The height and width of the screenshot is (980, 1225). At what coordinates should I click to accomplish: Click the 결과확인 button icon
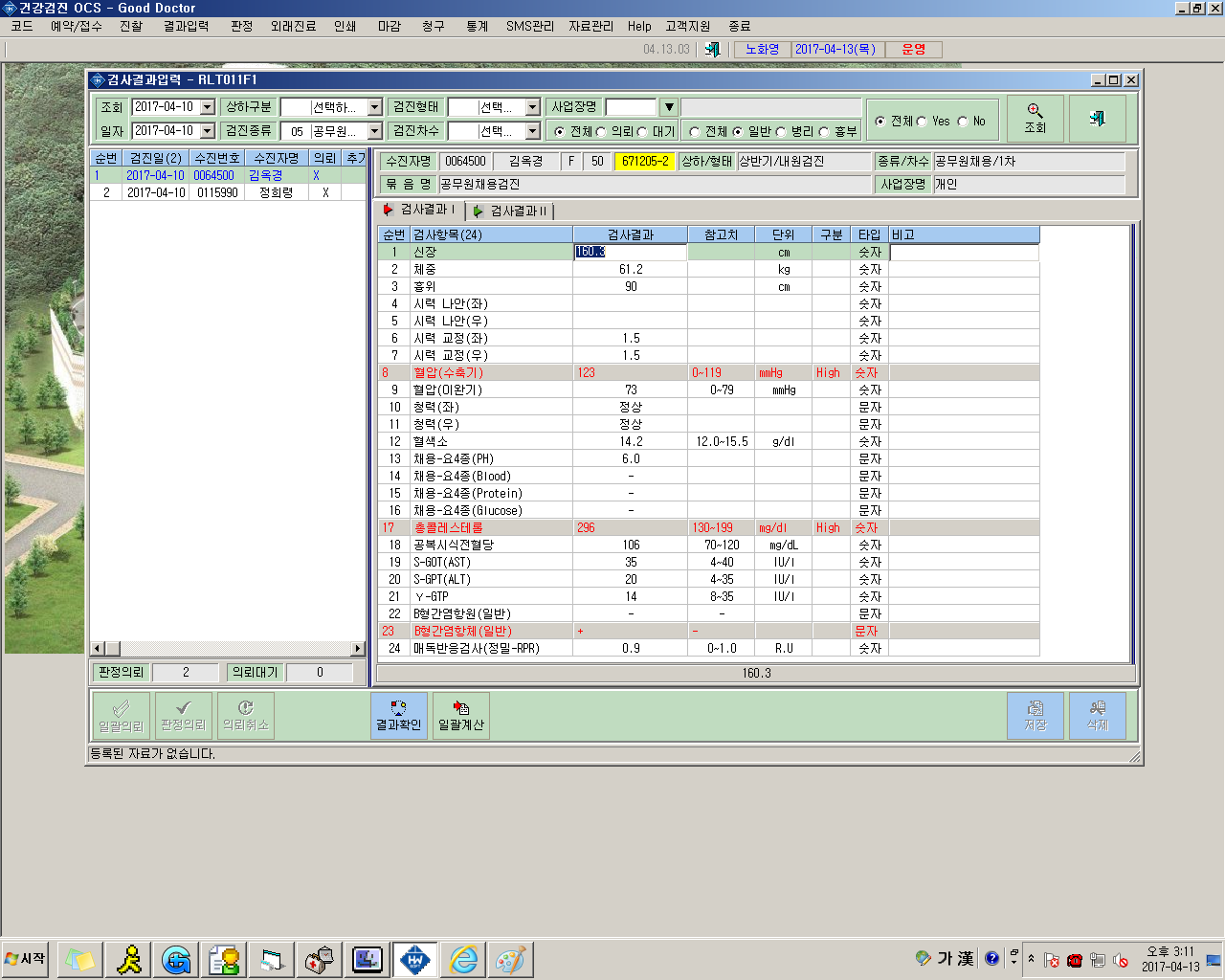pyautogui.click(x=398, y=716)
